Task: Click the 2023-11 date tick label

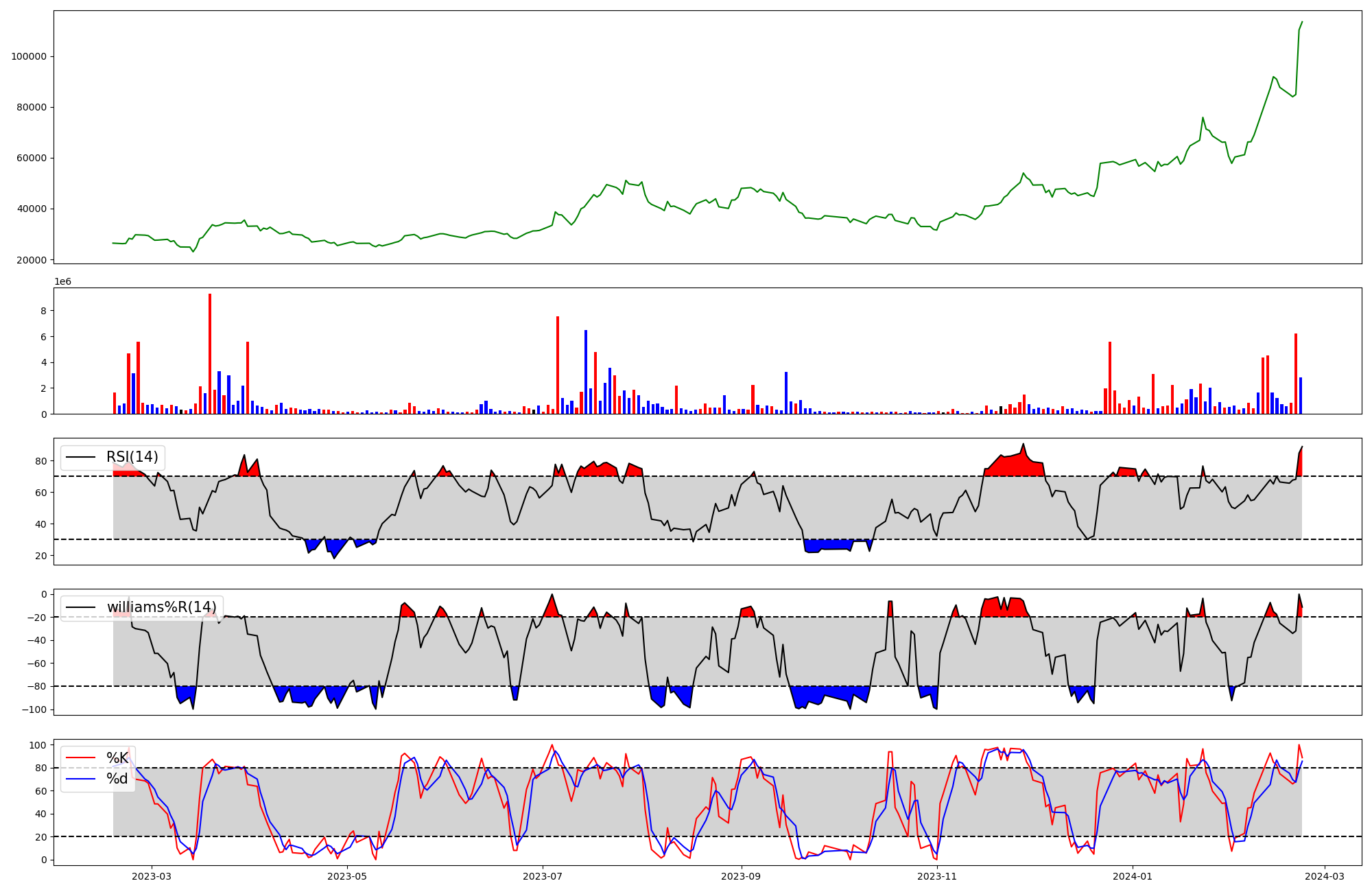Action: tap(937, 876)
